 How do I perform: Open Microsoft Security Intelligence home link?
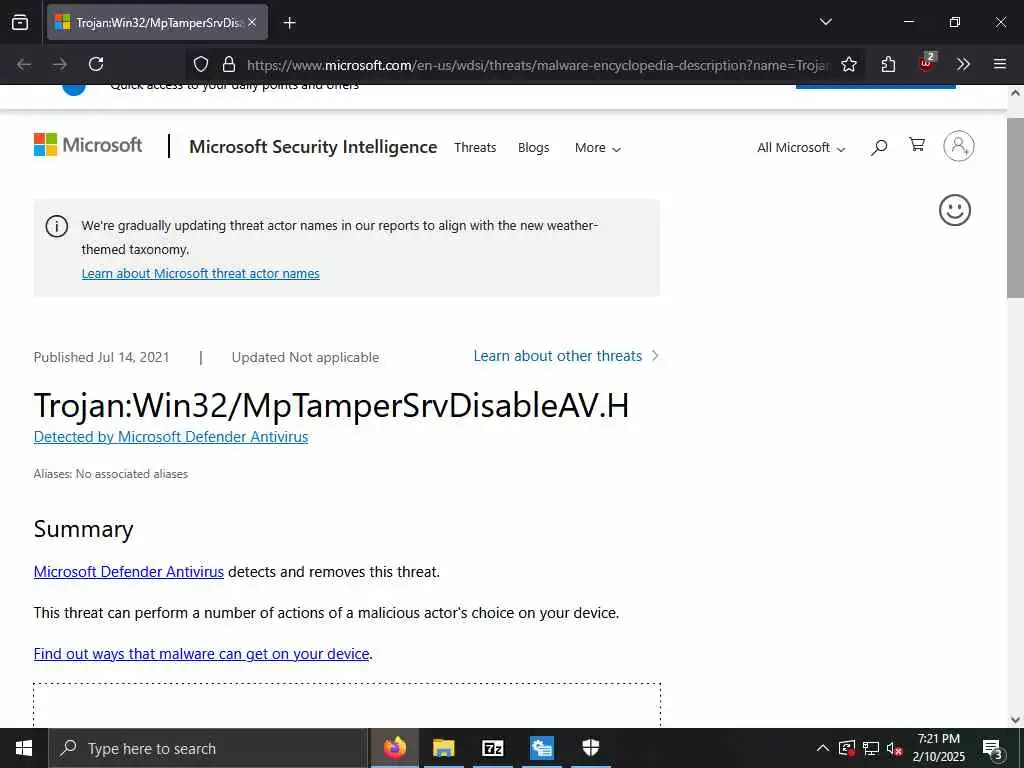click(313, 147)
